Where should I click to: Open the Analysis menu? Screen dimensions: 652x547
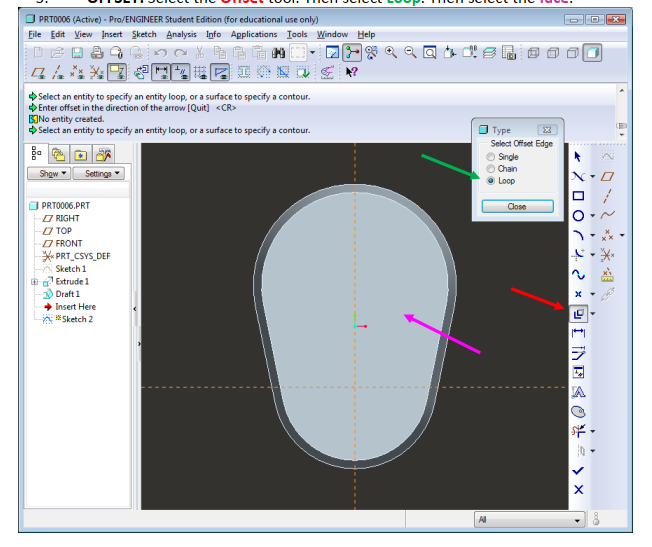click(x=181, y=34)
